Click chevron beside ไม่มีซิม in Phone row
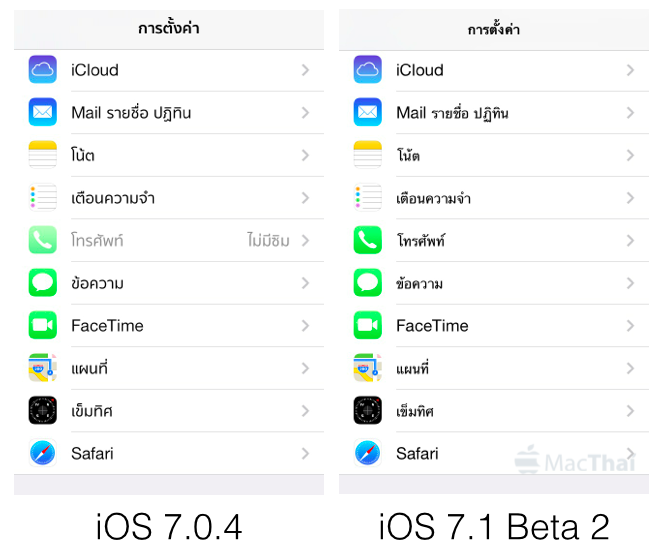 click(305, 240)
